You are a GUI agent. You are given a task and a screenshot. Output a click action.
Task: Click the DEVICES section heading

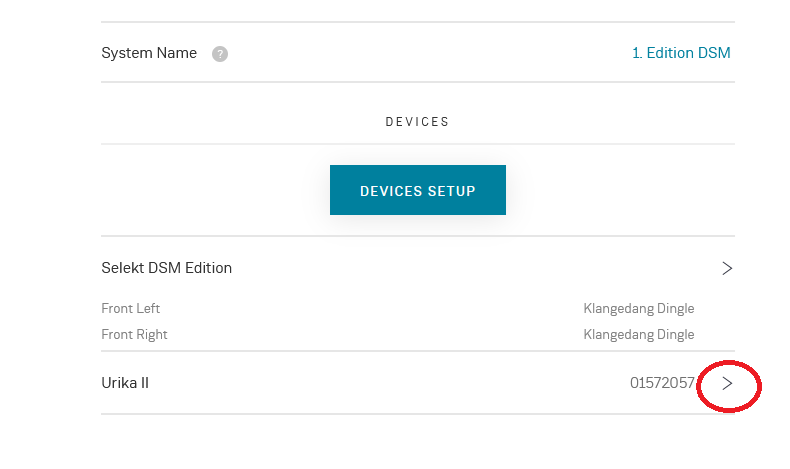[x=417, y=122]
